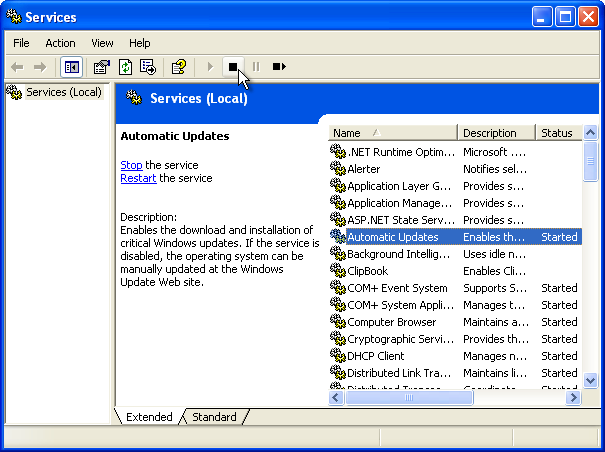605x452 pixels.
Task: Click the Automatic Updates service gear icon
Action: tap(338, 236)
